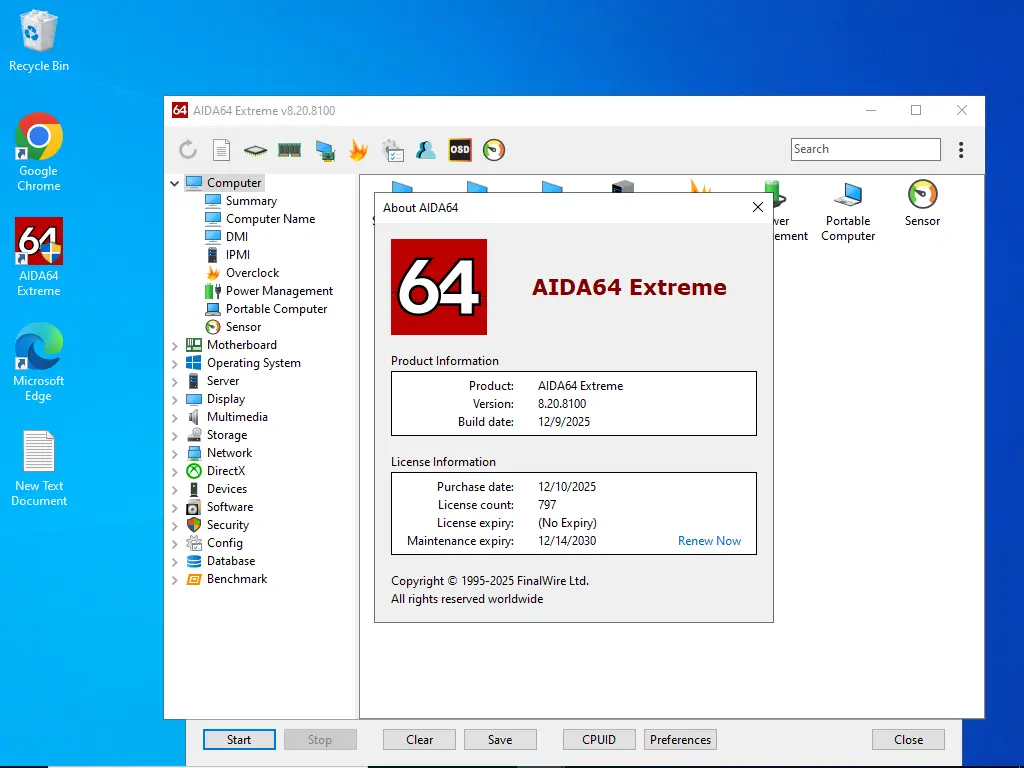Select Overclock in the tree
Screen dimensions: 1024x768
252,272
